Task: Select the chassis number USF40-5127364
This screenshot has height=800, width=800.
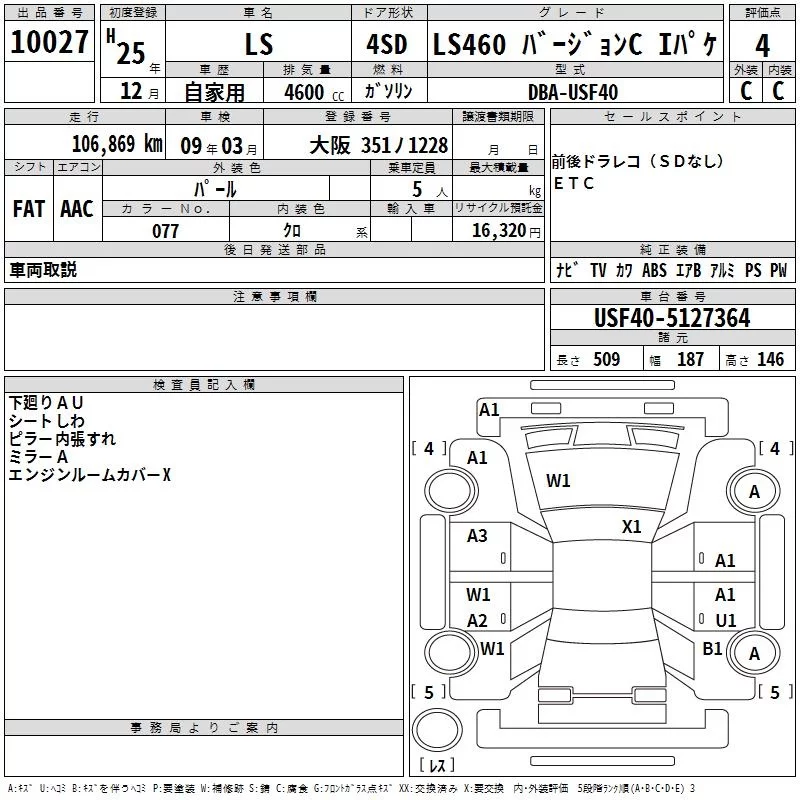Action: pos(671,318)
